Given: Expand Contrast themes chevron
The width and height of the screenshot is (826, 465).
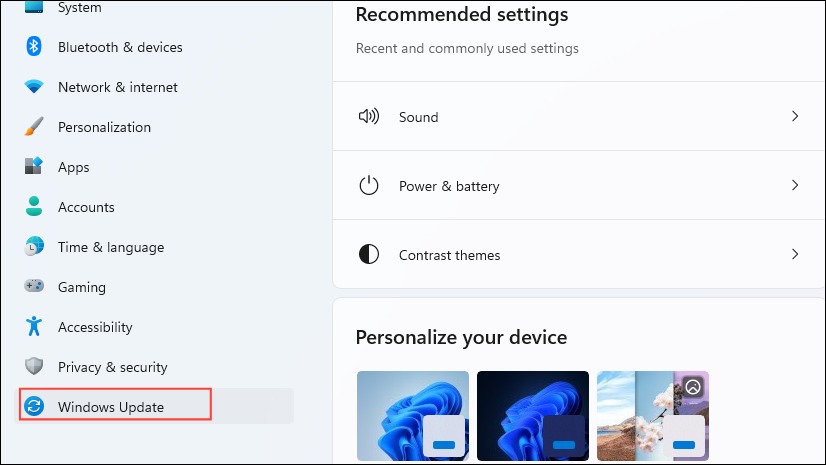Looking at the screenshot, I should click(795, 254).
